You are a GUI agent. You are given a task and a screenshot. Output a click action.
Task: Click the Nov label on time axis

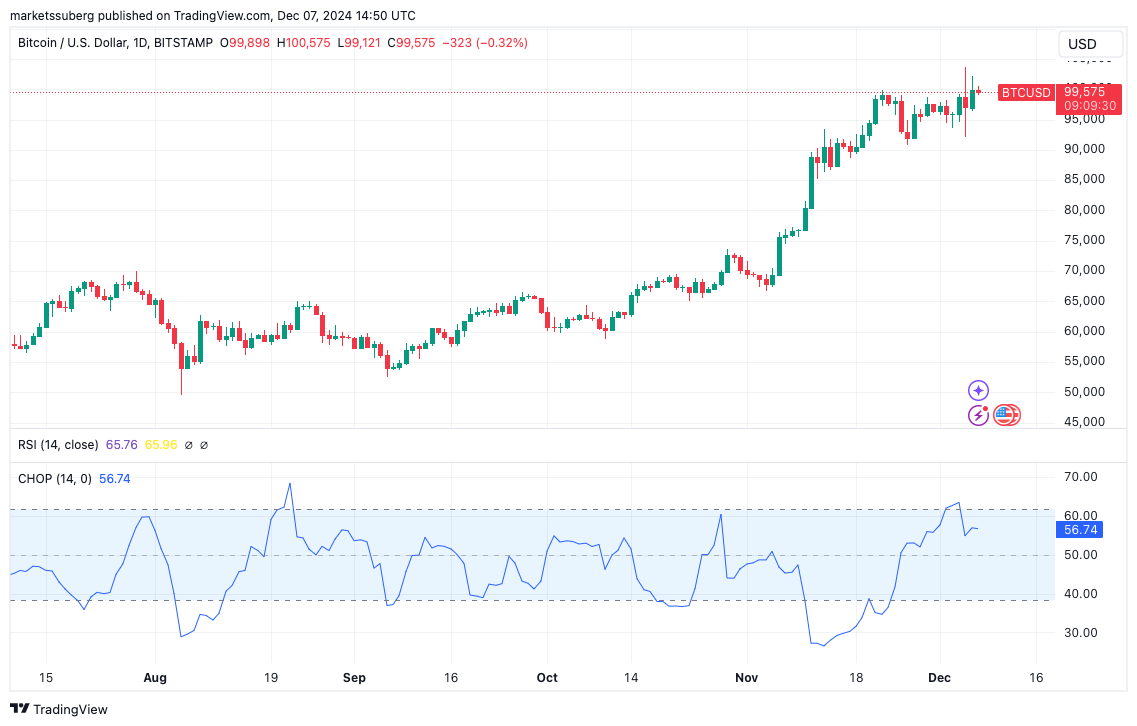[747, 678]
